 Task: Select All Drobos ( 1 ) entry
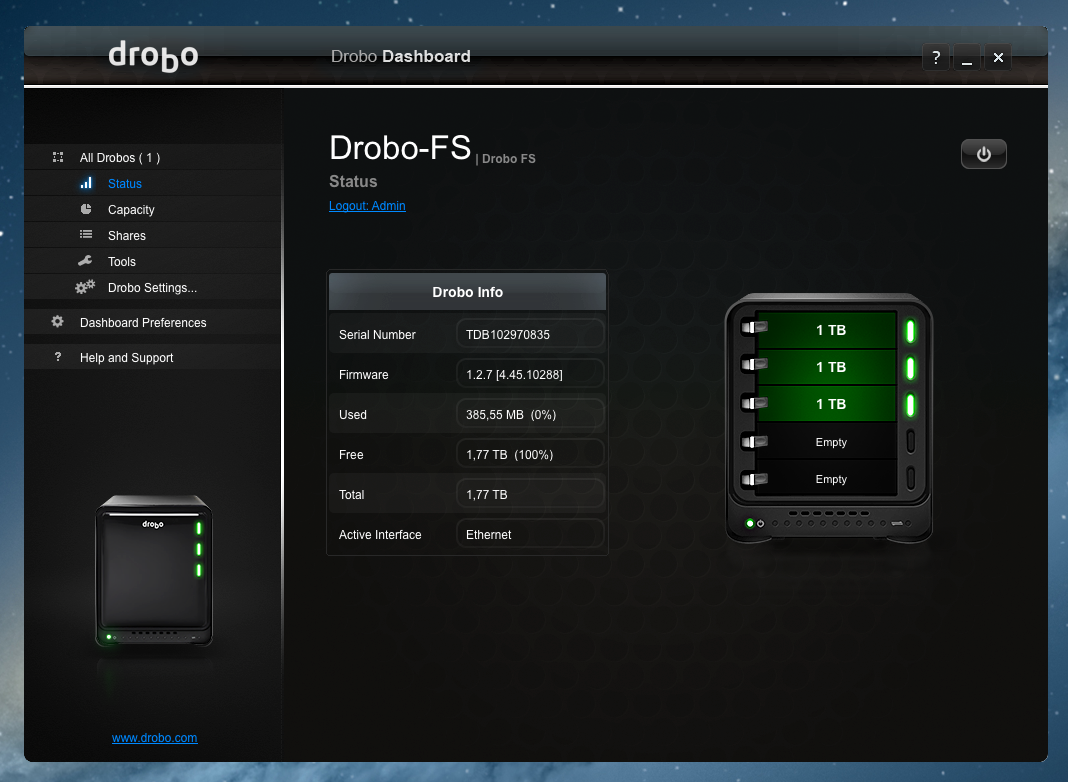click(x=153, y=157)
